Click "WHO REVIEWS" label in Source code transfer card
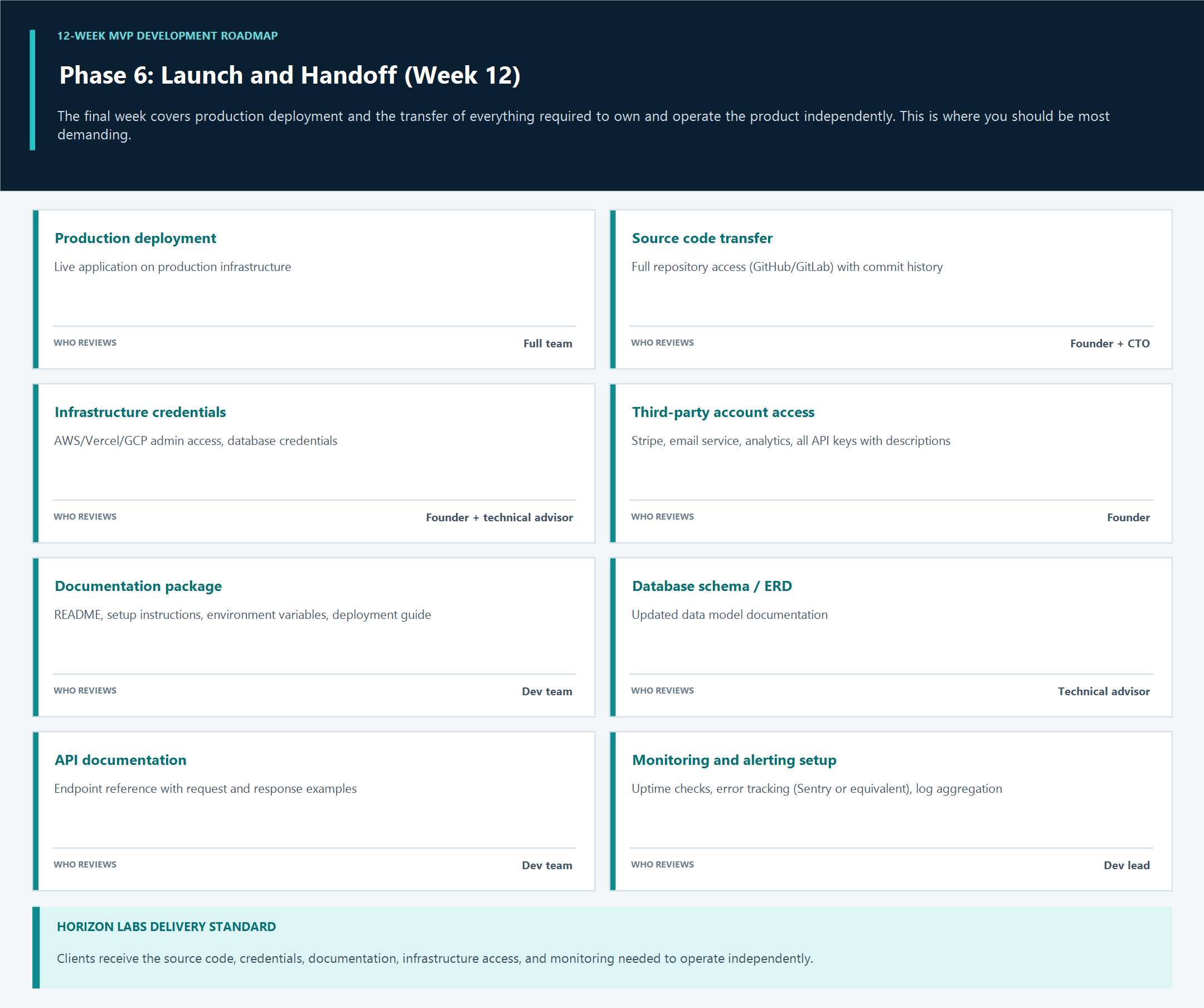This screenshot has width=1204, height=1008. [662, 342]
